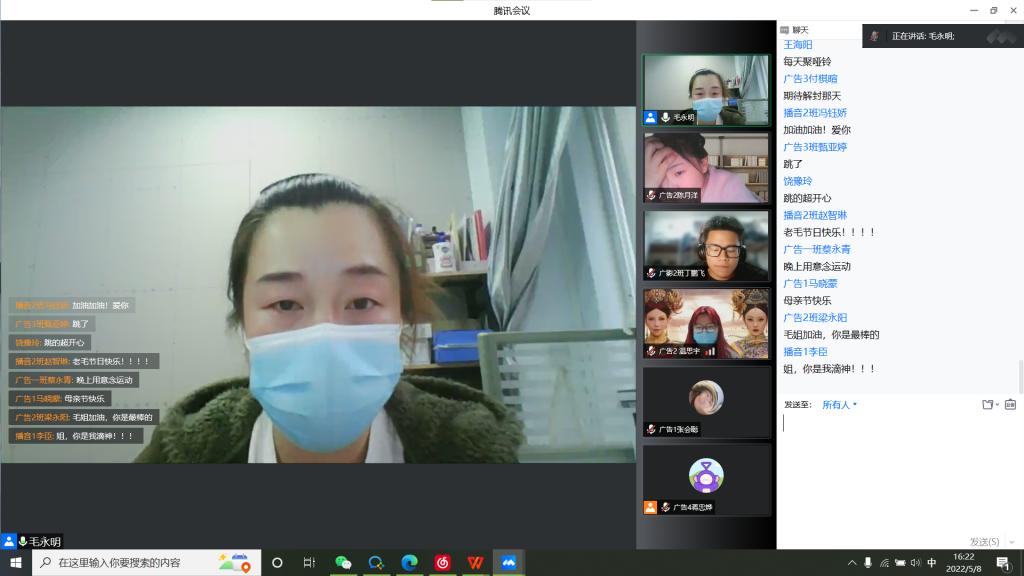Click the host user icon at main video bottom
The image size is (1024, 576).
8,541
